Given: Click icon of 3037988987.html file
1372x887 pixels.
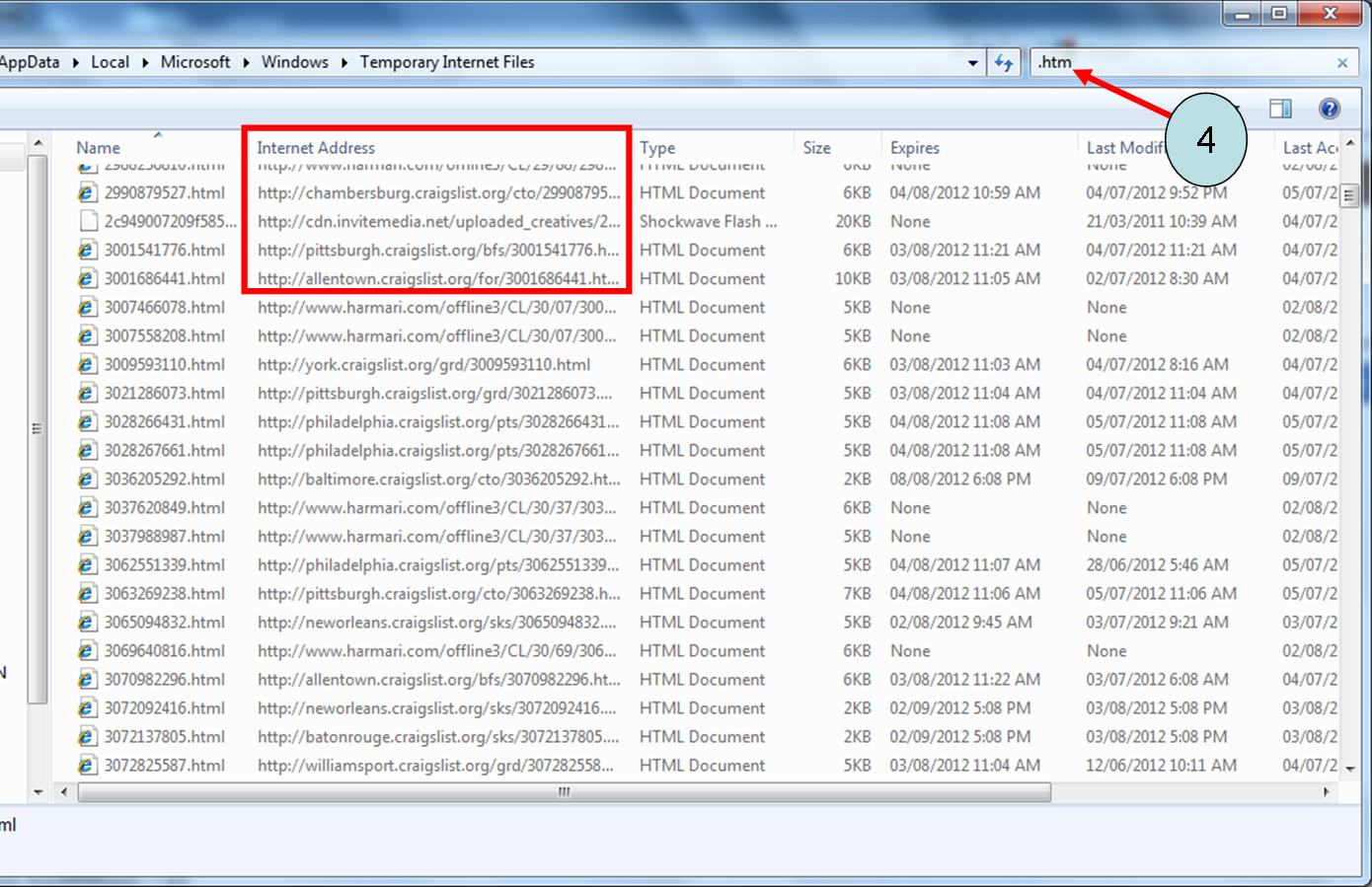Looking at the screenshot, I should click(87, 537).
